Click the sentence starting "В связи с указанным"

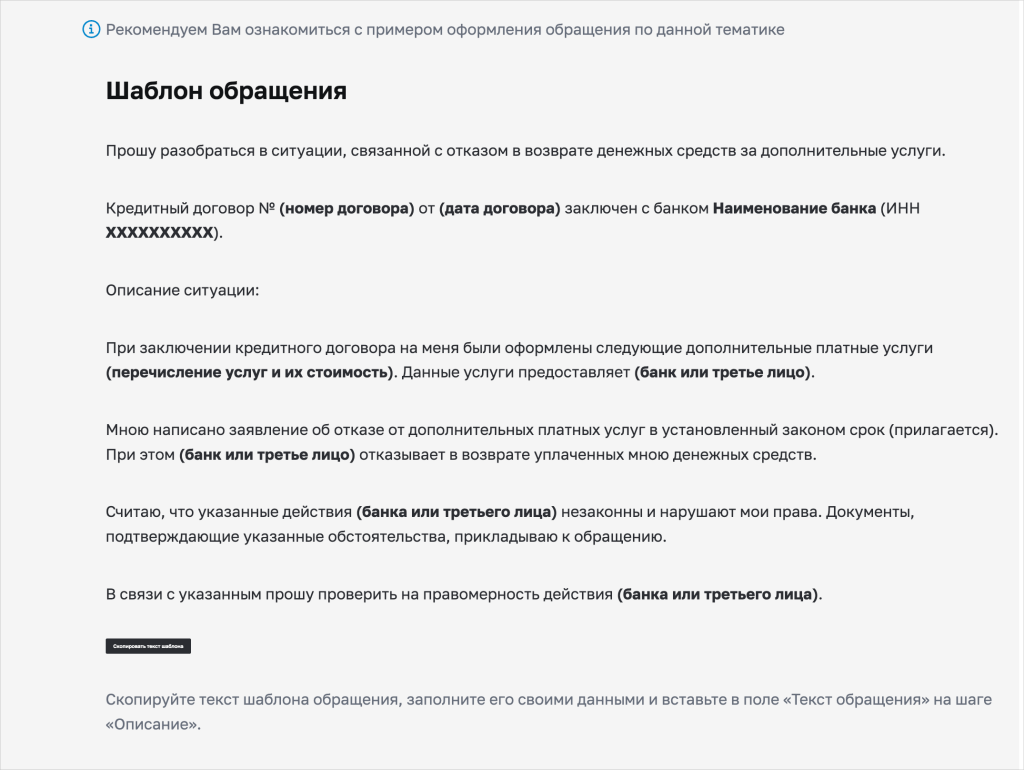[x=360, y=594]
